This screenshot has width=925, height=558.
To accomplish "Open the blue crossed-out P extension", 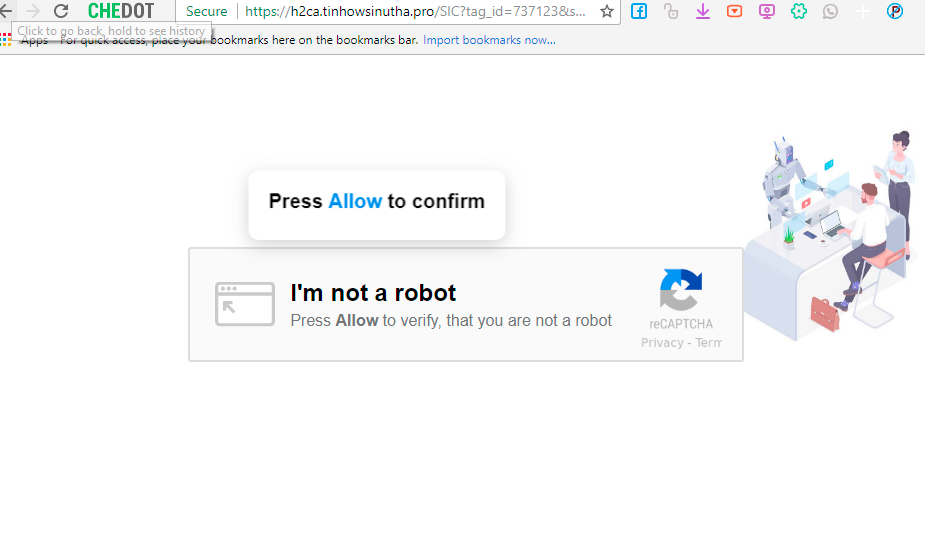I will [895, 12].
